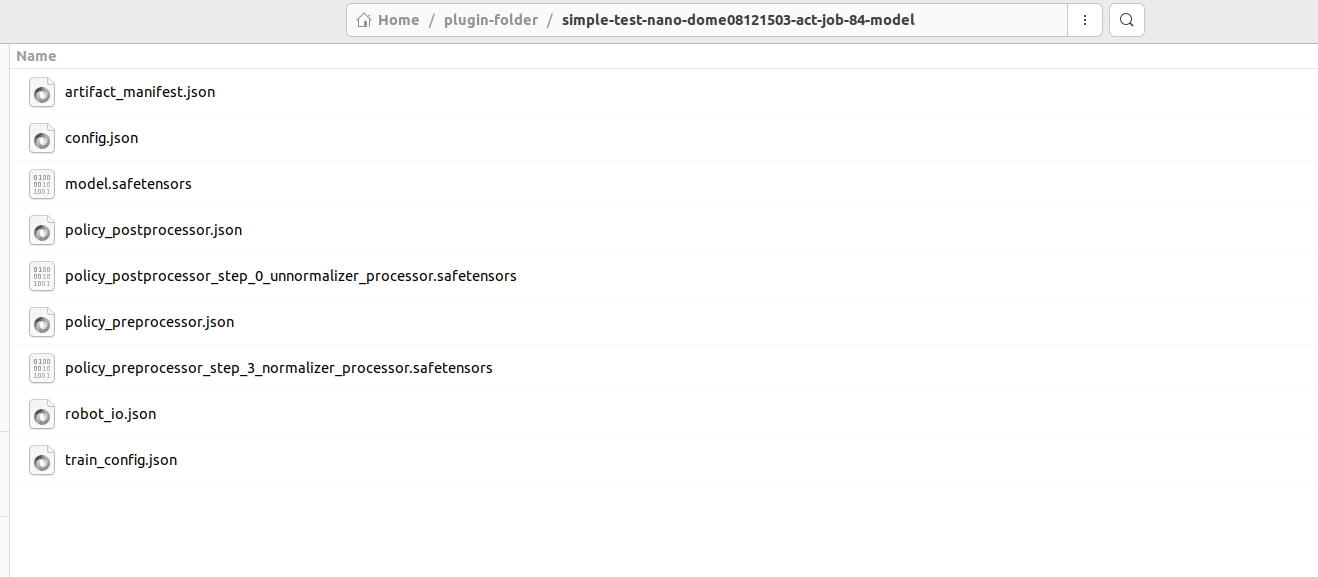1318x577 pixels.
Task: Open the three-dot path options menu
Action: [1085, 20]
